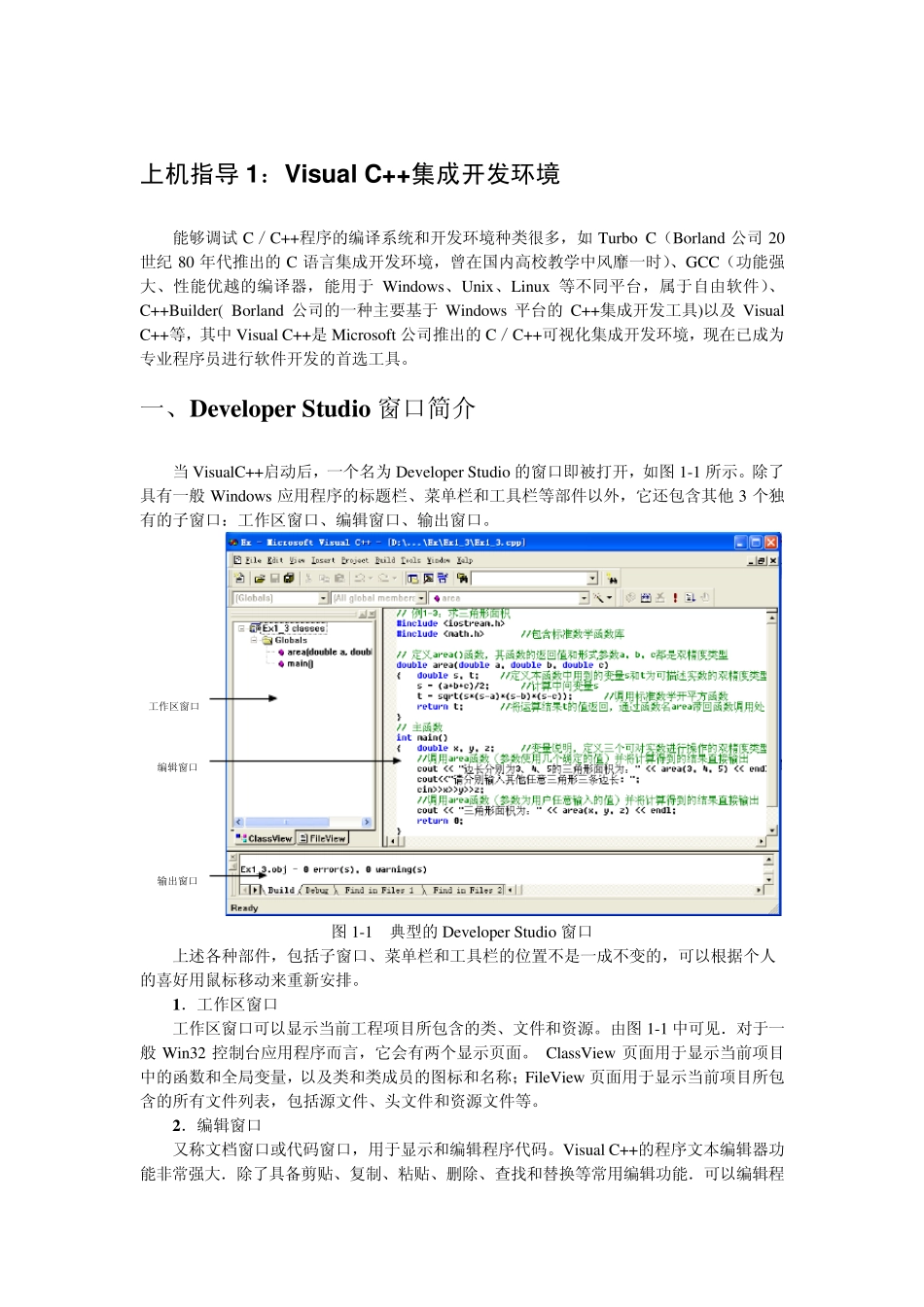The image size is (924, 1307).
Task: Open the Help menu
Action: pos(465,560)
